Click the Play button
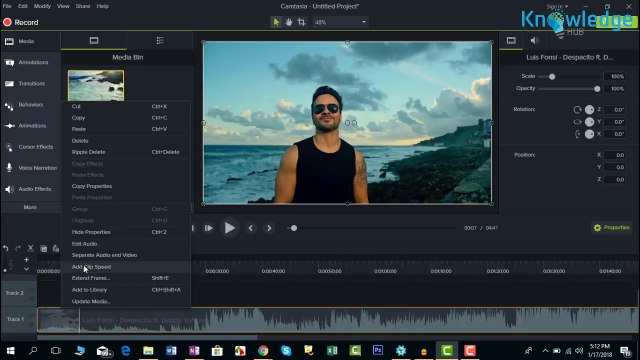The height and width of the screenshot is (360, 640). point(229,228)
